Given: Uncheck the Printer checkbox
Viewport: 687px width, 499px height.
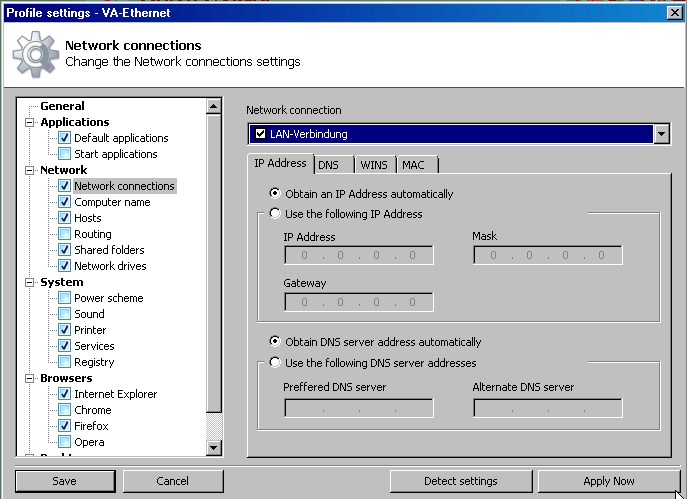Looking at the screenshot, I should coord(64,330).
